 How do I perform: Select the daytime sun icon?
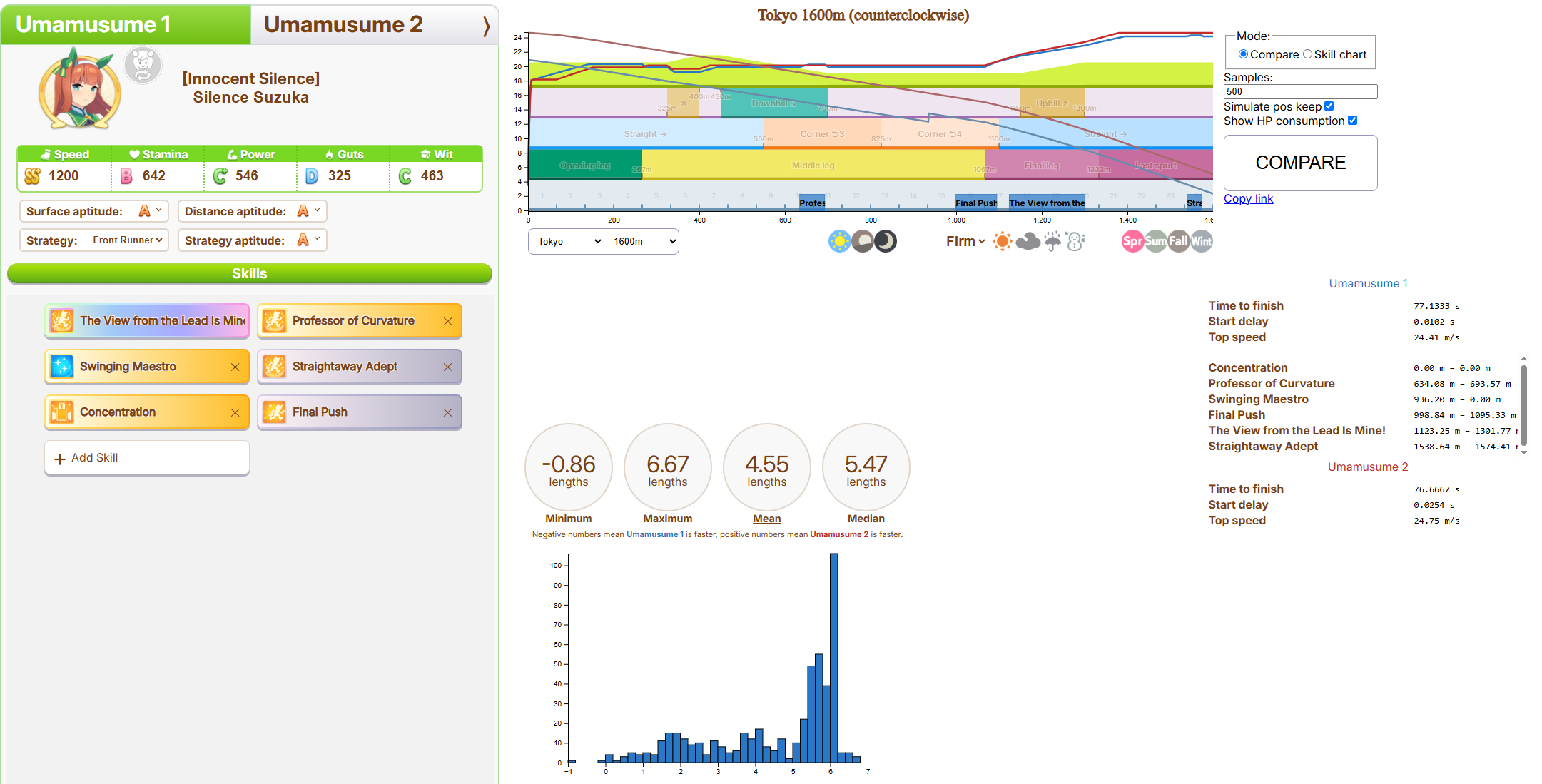coord(840,241)
